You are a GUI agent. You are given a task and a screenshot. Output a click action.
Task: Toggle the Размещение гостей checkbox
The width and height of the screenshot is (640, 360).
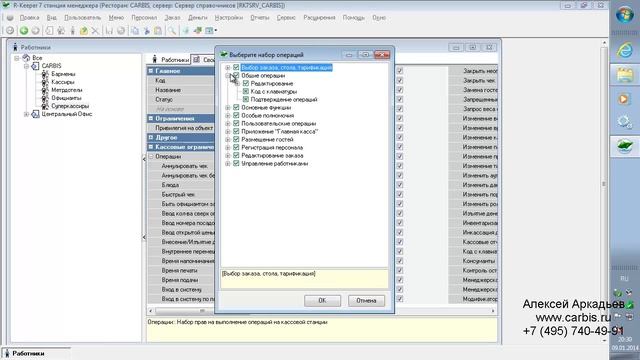(236, 139)
